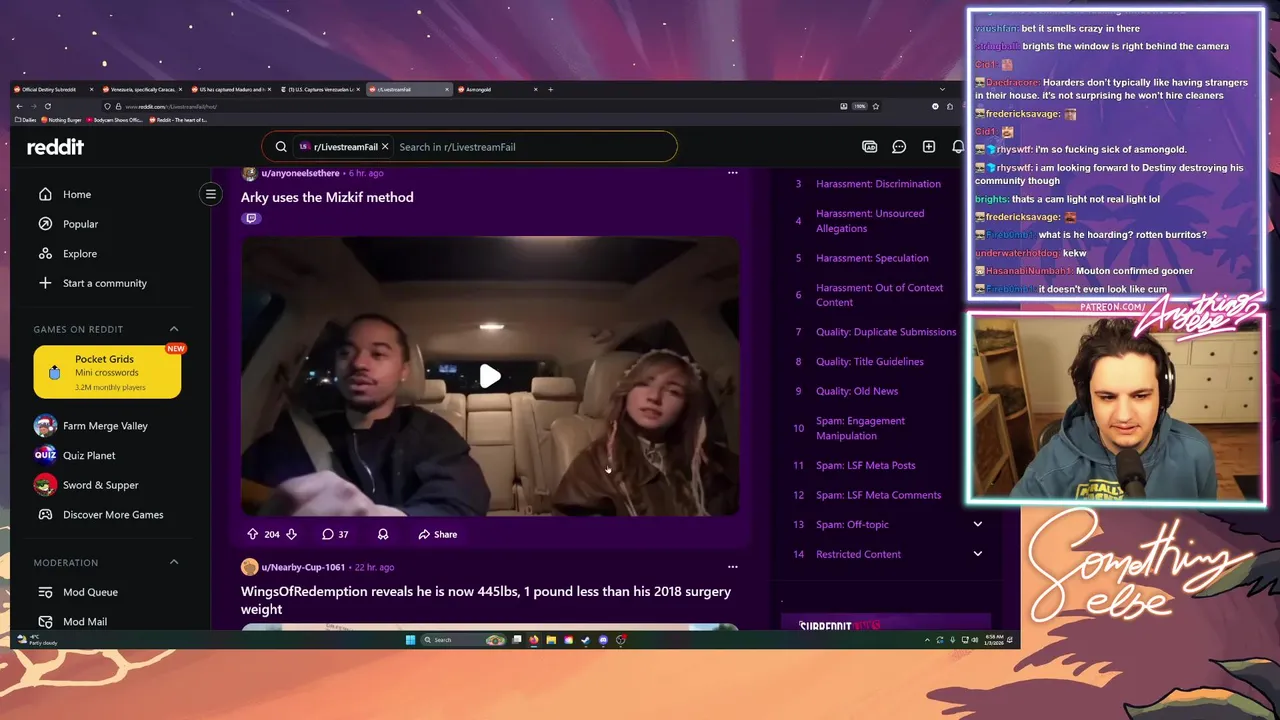Screen dimensions: 1280x720
Task: Share the Arky Mizkif post
Action: tap(438, 534)
